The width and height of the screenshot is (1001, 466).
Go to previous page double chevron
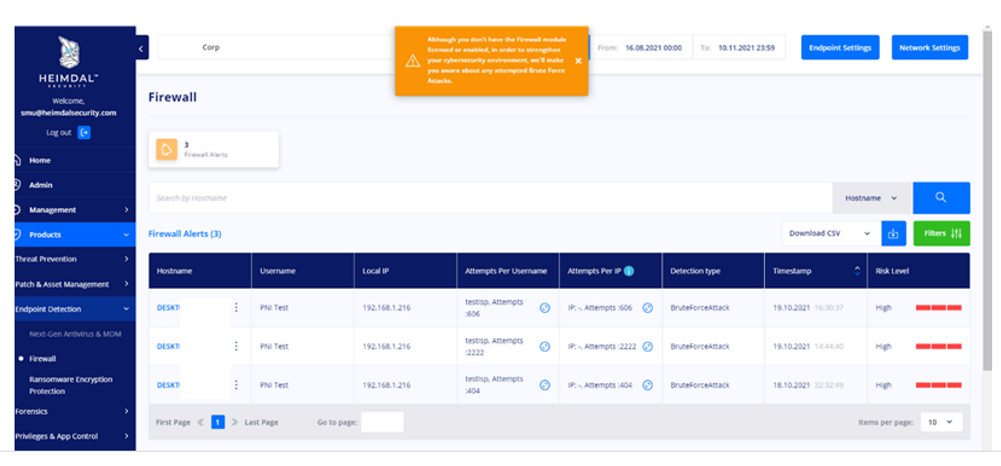click(200, 423)
